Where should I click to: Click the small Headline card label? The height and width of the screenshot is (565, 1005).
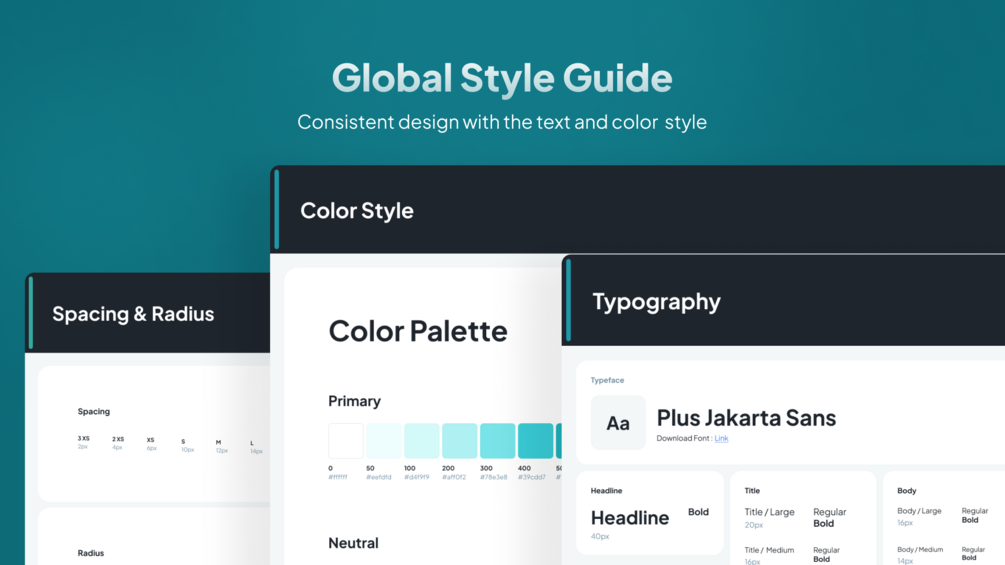tap(606, 491)
